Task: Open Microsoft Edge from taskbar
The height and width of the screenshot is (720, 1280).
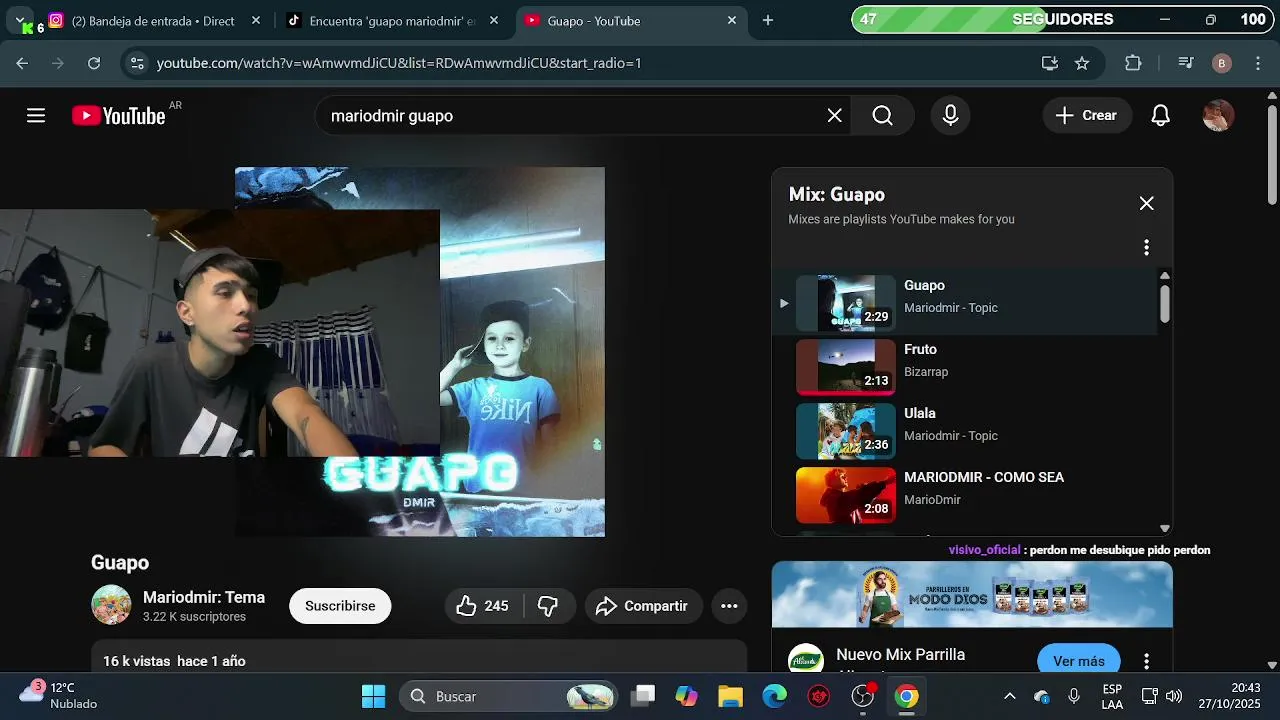Action: pyautogui.click(x=774, y=696)
